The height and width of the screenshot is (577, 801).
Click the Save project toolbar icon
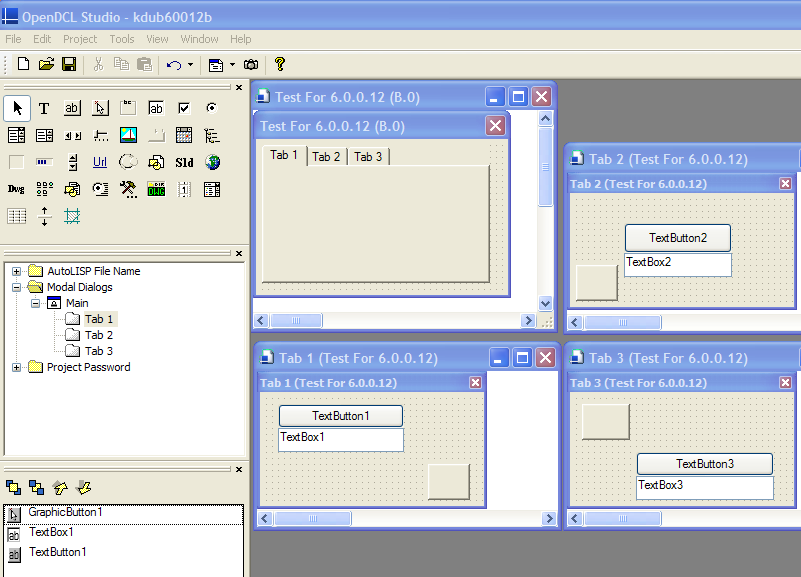69,64
